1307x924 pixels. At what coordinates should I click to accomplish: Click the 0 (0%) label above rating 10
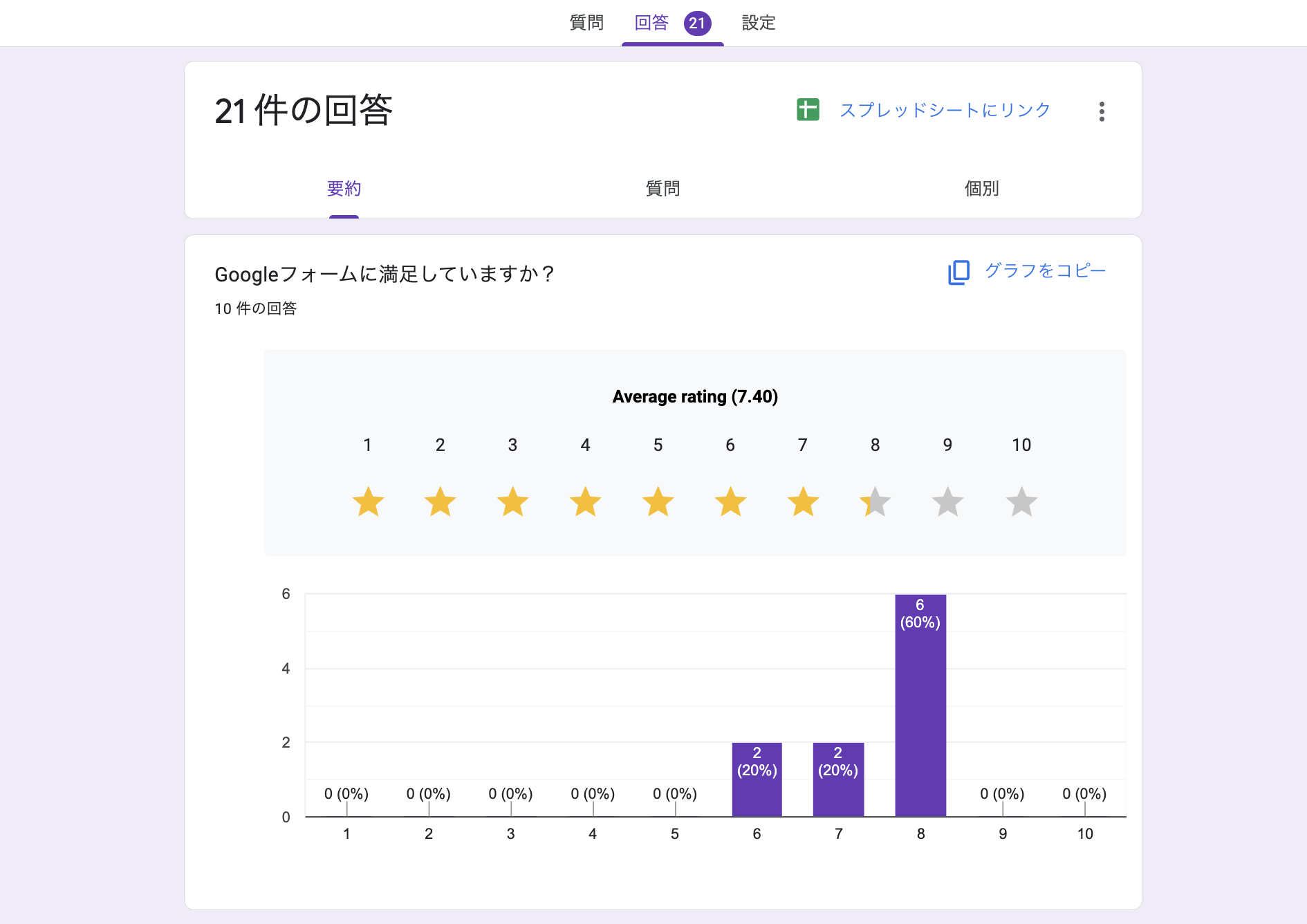click(x=1084, y=793)
